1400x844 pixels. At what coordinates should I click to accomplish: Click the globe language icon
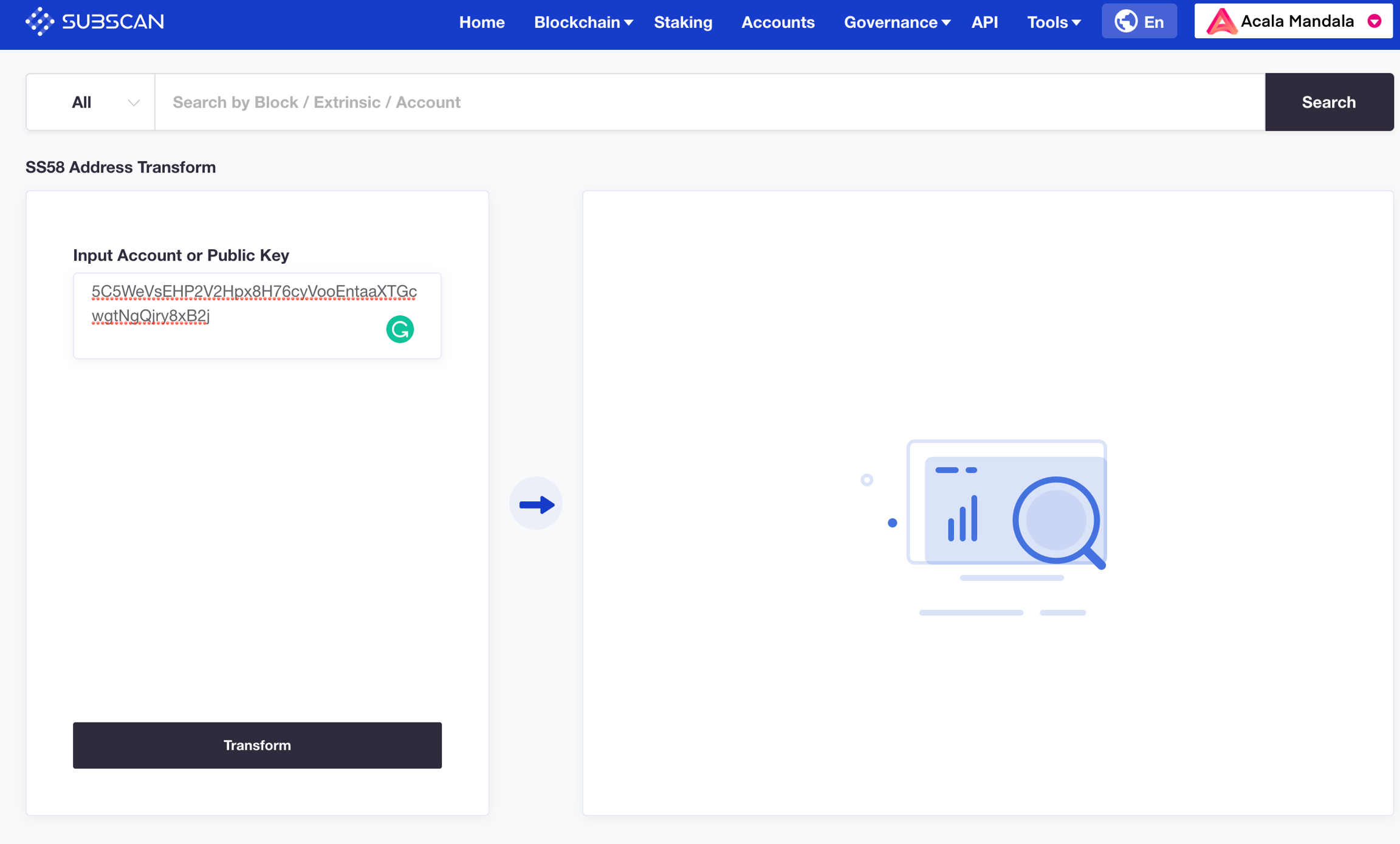point(1125,21)
